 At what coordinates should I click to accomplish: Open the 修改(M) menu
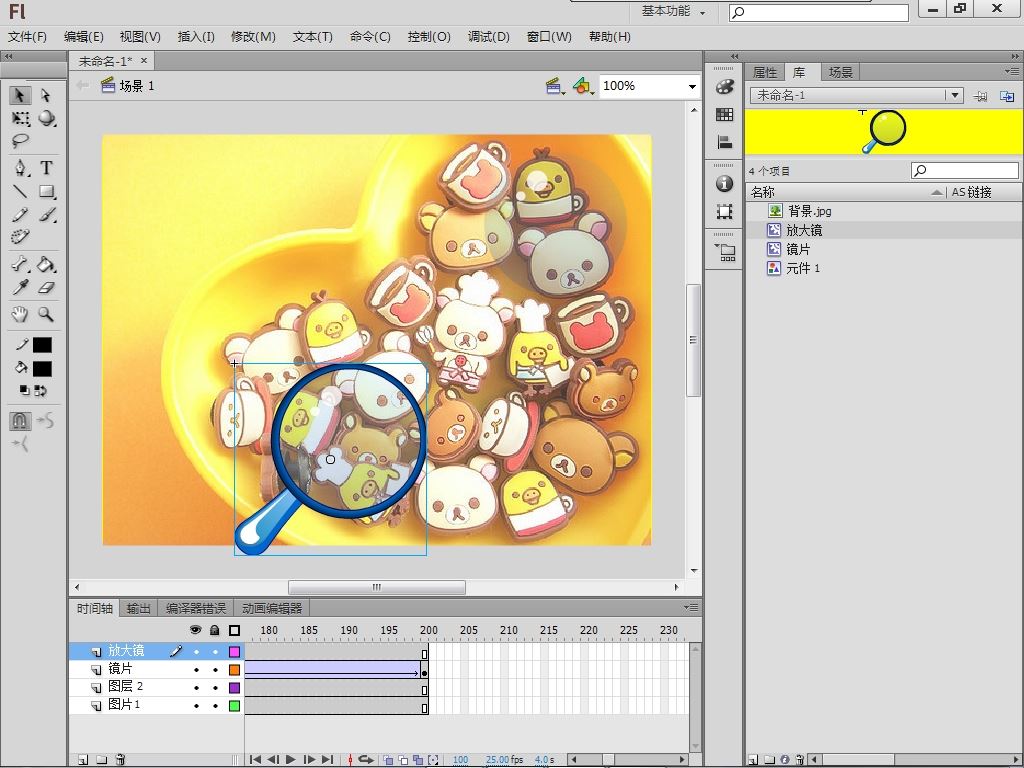[253, 37]
